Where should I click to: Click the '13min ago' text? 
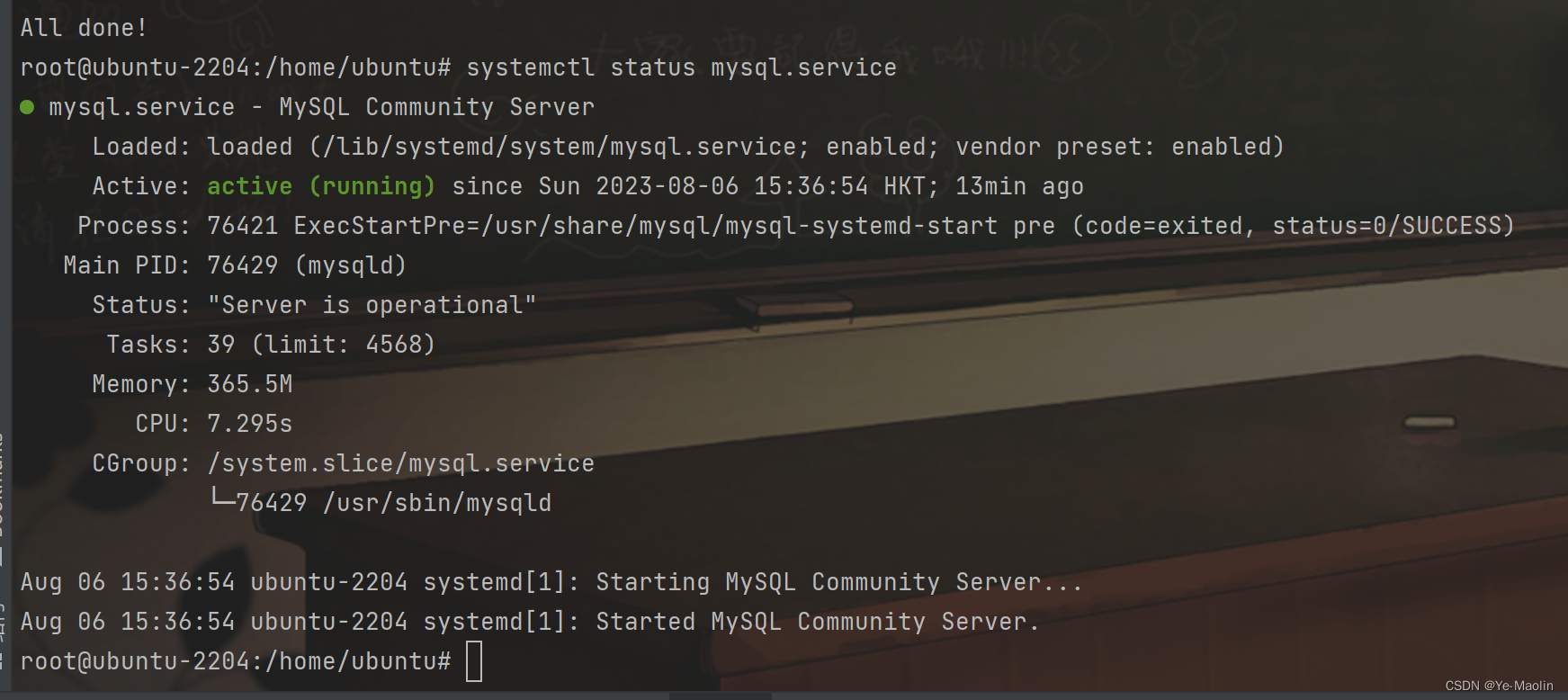tap(1019, 186)
